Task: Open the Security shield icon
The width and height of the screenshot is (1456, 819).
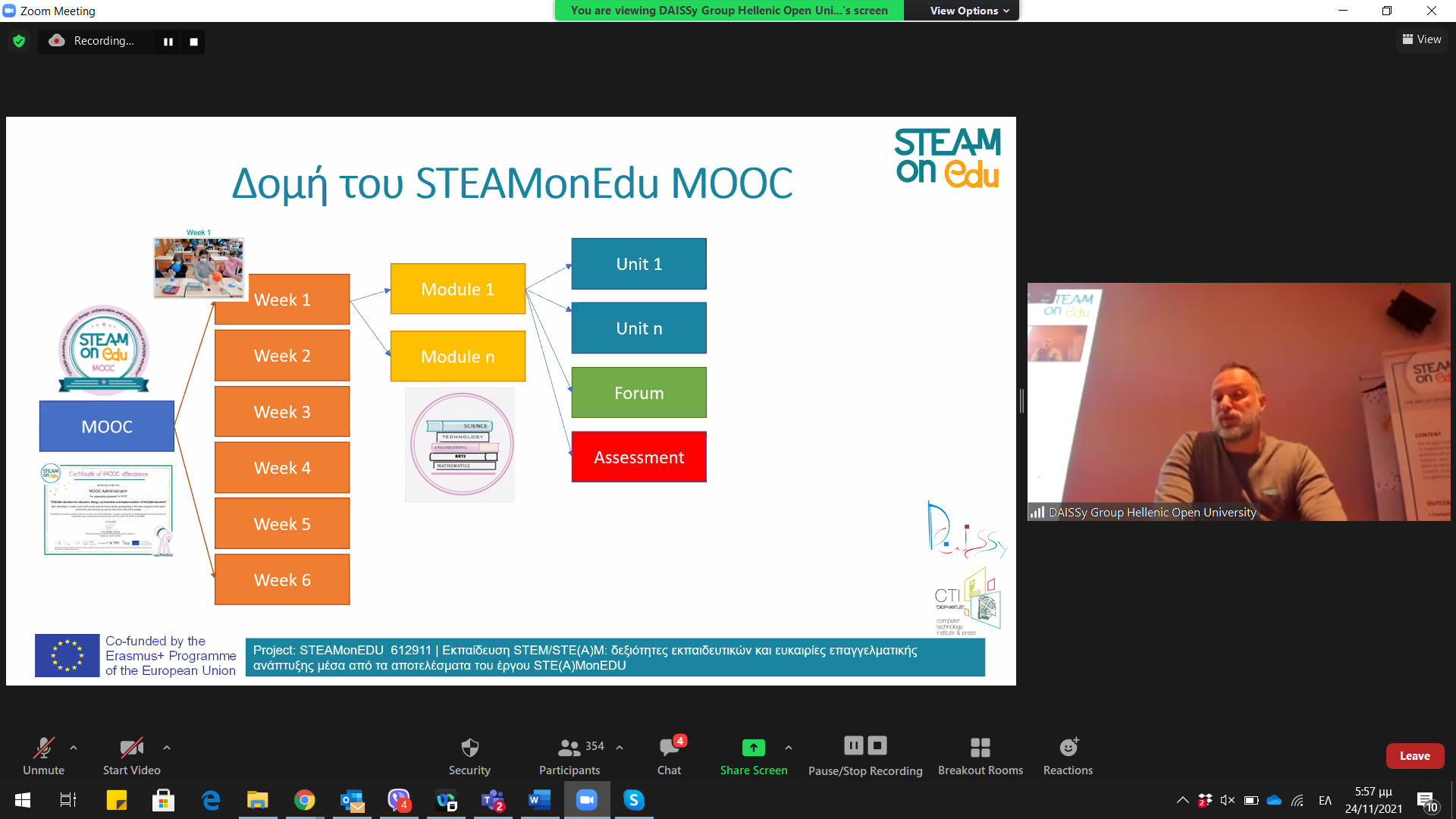Action: point(469,748)
